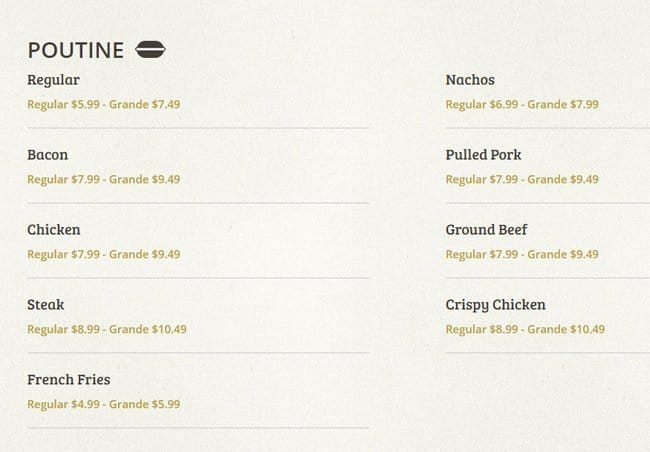Click the Regular poutine price line $5.99 - $7.49
The image size is (650, 452).
(104, 104)
